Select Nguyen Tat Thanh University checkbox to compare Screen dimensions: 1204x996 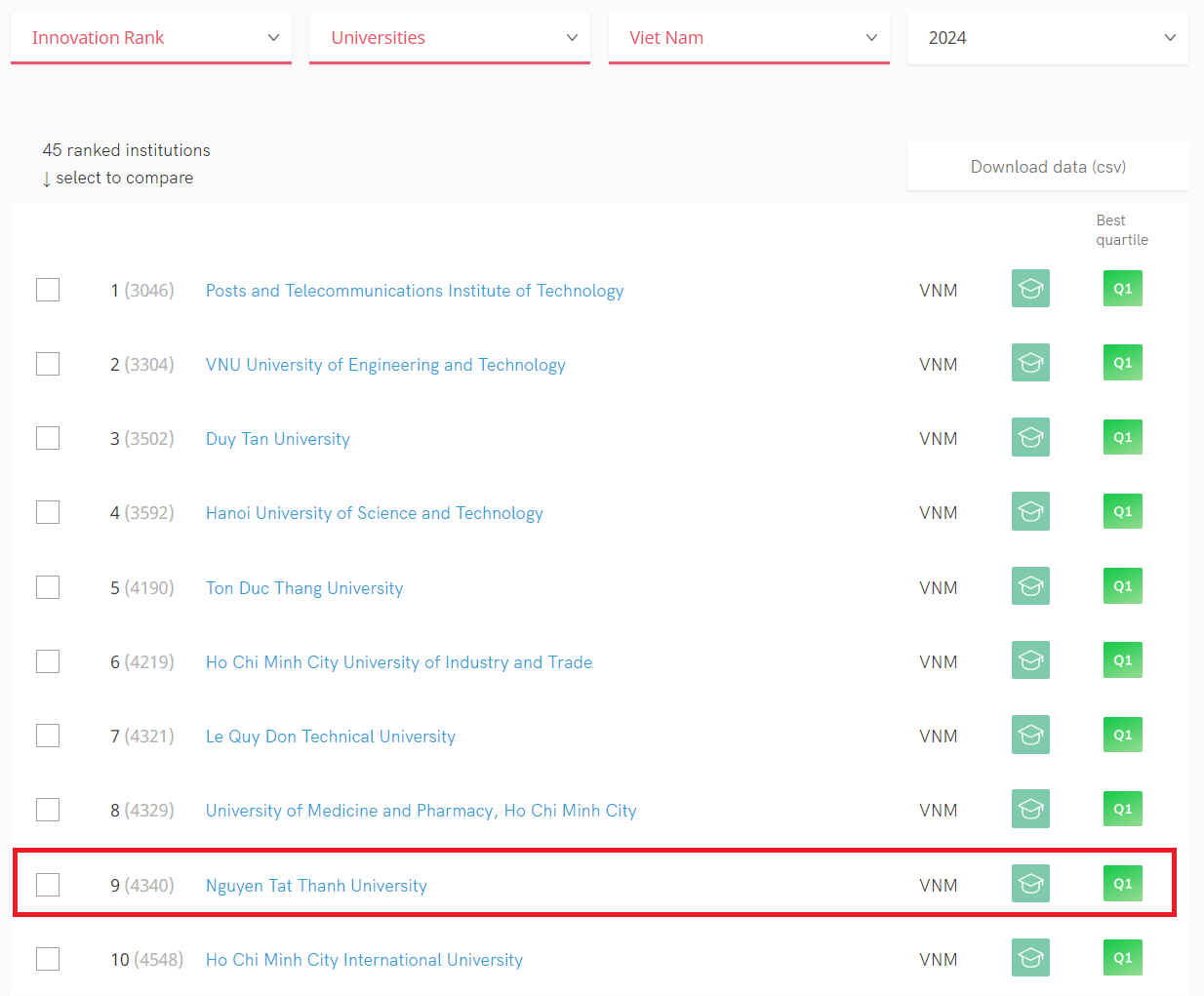point(48,885)
